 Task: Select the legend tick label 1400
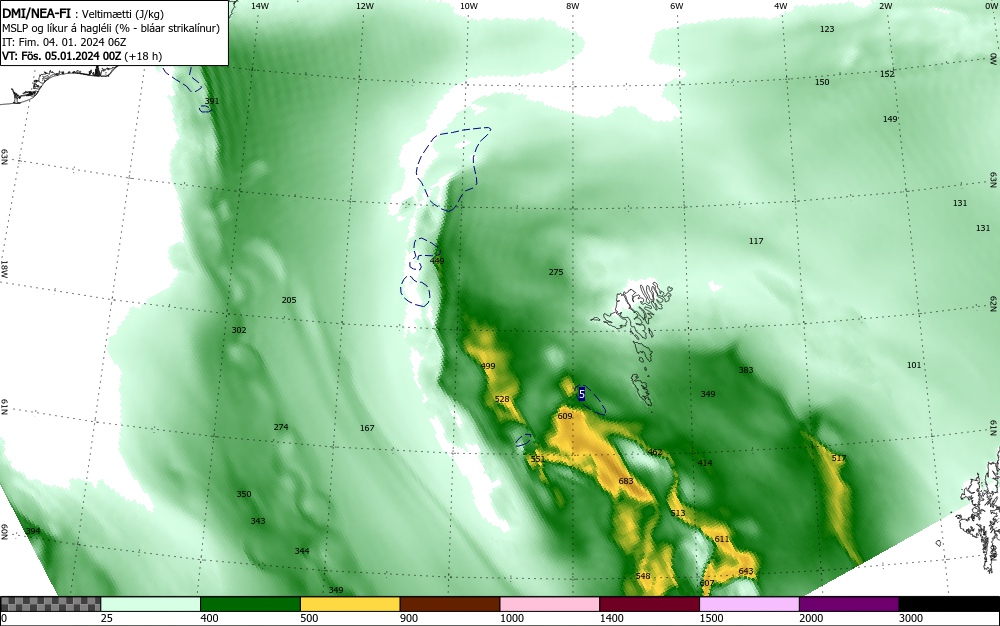[611, 618]
